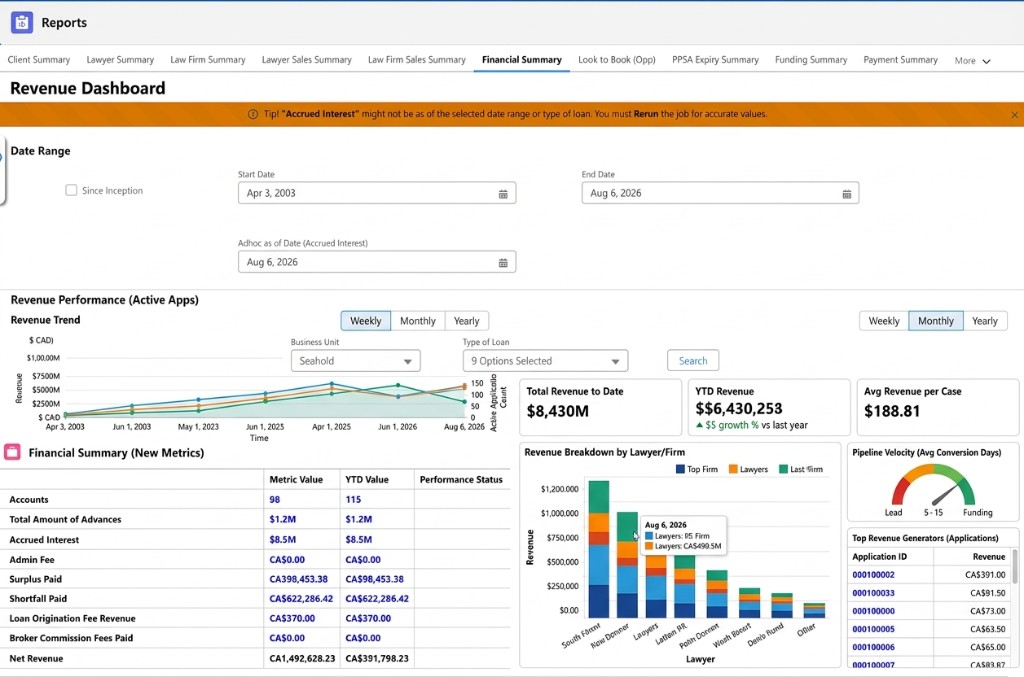This screenshot has height=677, width=1024.
Task: Select Weekly on the right-side period toggle
Action: pos(884,321)
